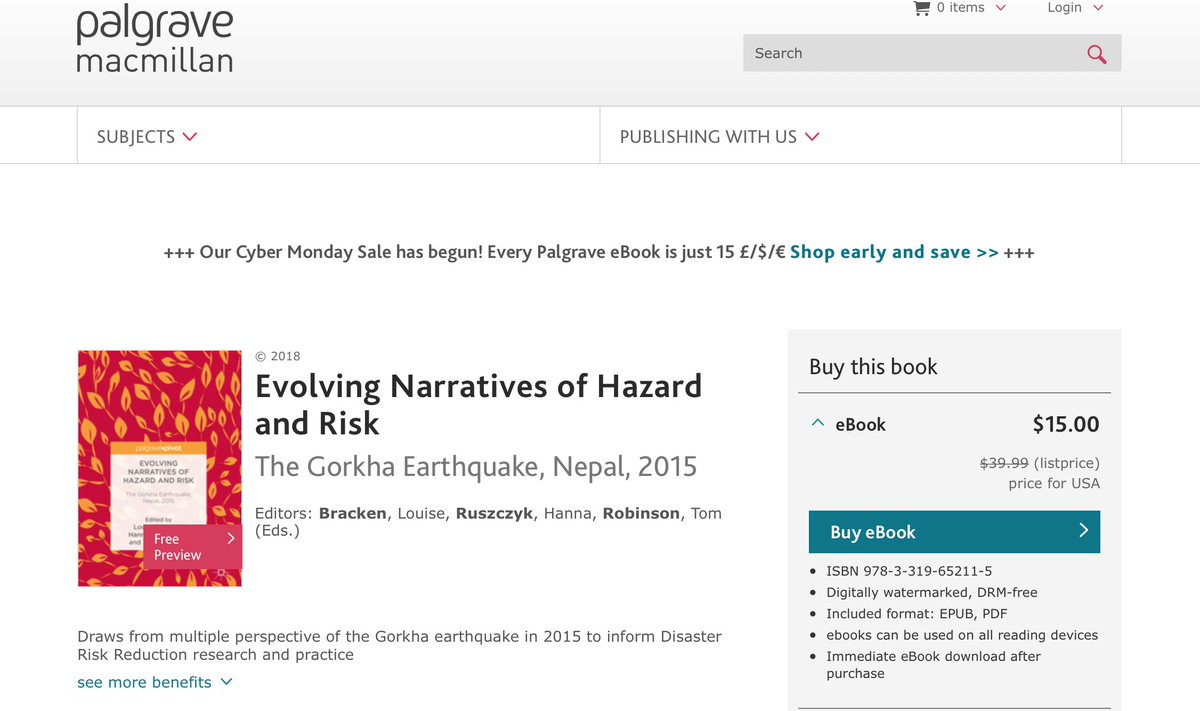Click the Buy this book heading

pyautogui.click(x=873, y=367)
